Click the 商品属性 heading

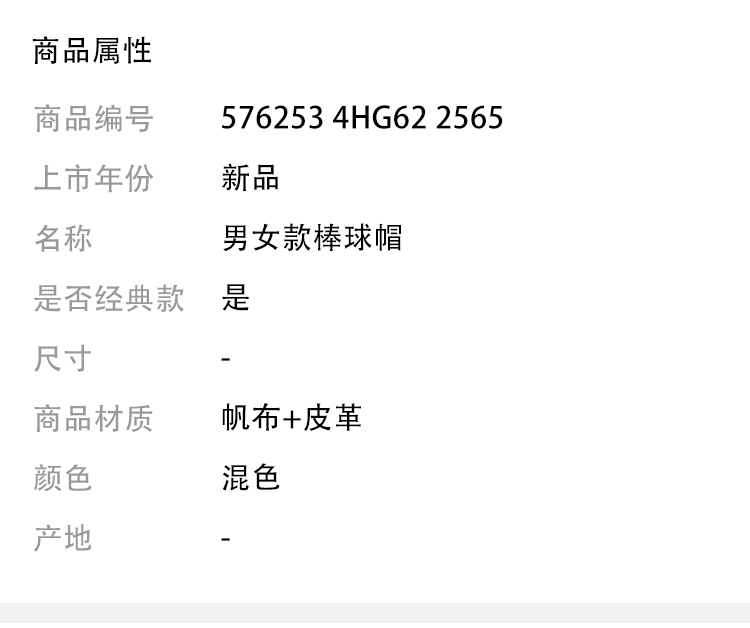pos(92,51)
